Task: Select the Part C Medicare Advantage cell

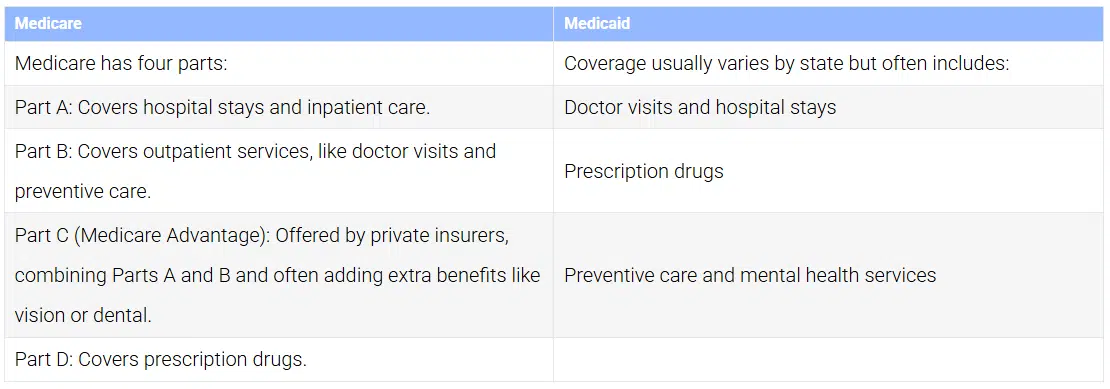Action: [x=279, y=275]
